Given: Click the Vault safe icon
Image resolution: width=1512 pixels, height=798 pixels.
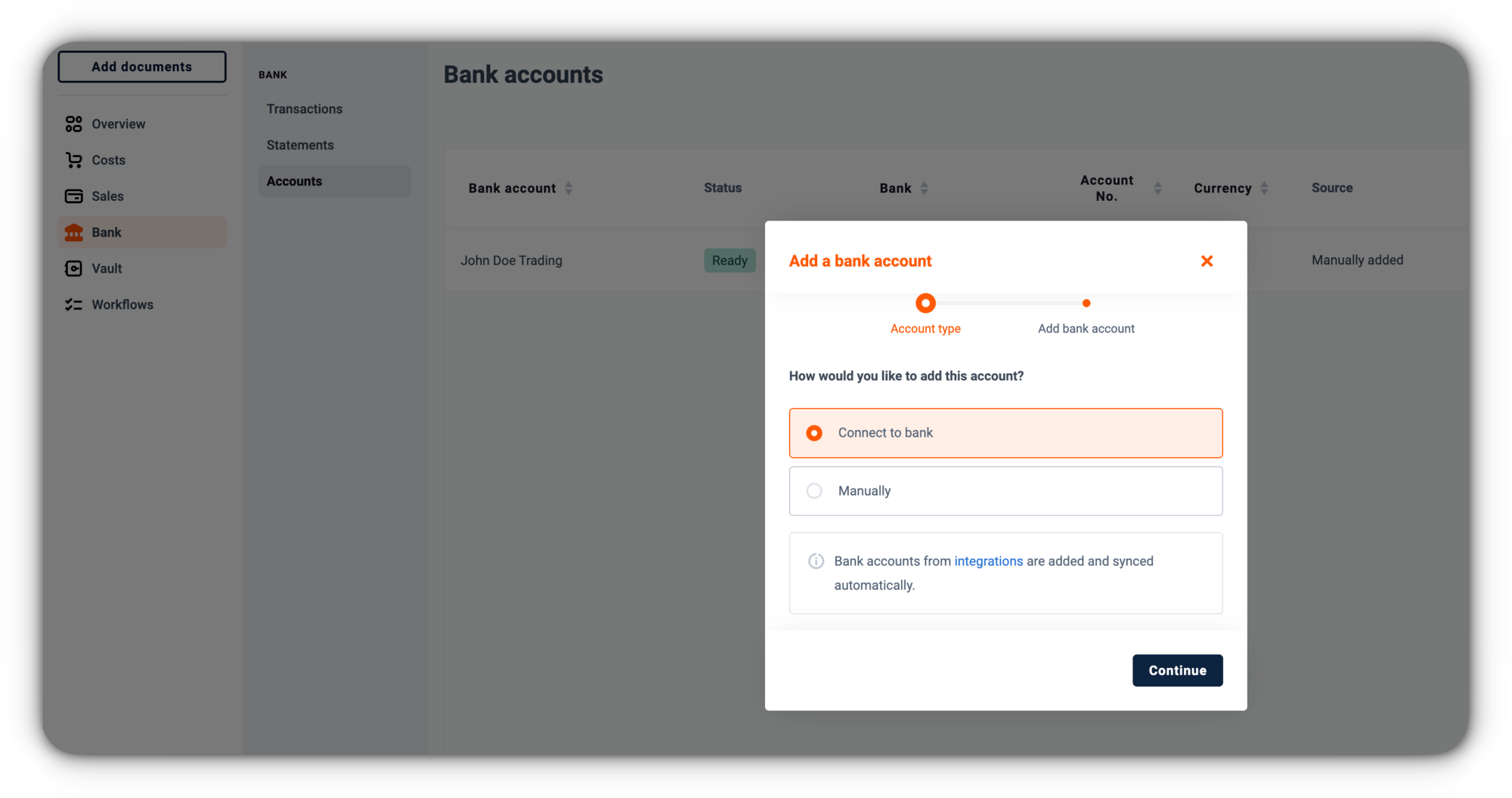Looking at the screenshot, I should pyautogui.click(x=73, y=268).
